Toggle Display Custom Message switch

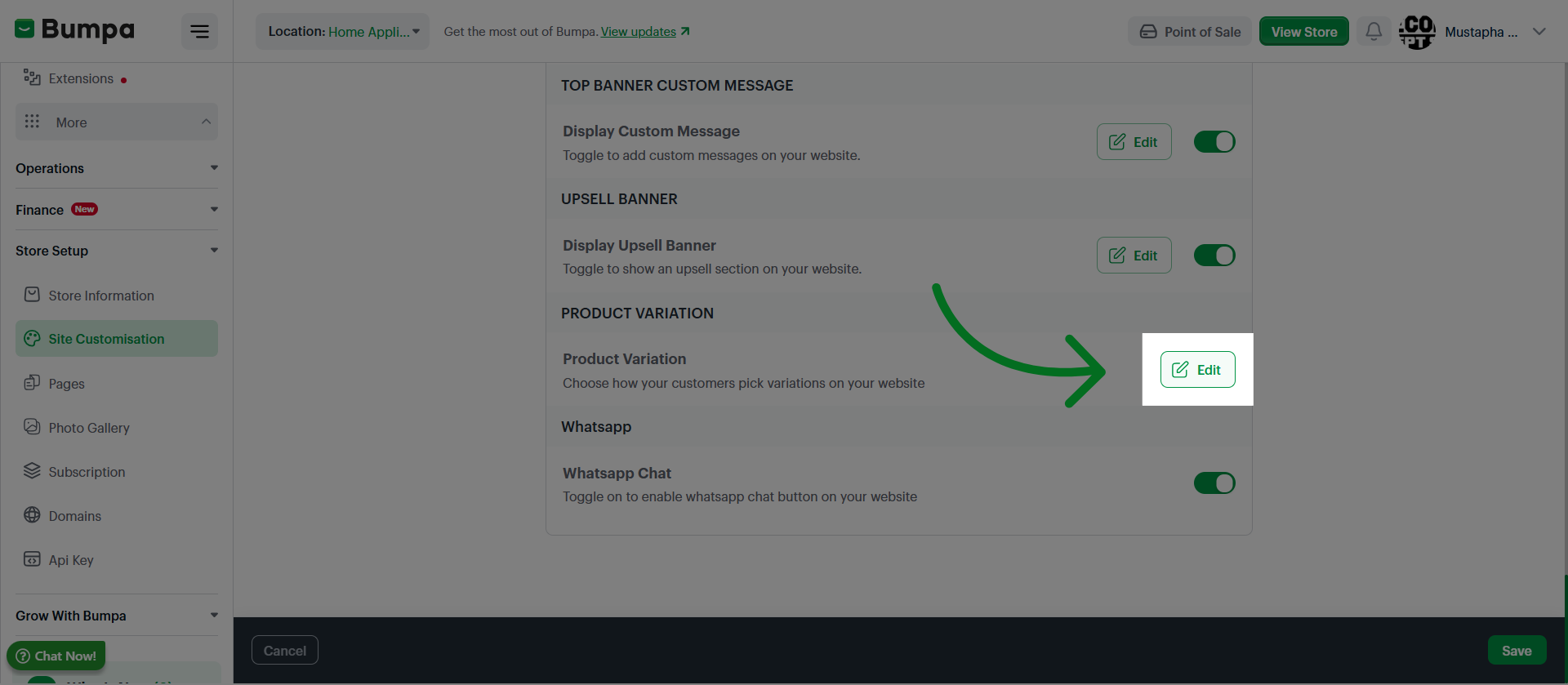(1214, 142)
